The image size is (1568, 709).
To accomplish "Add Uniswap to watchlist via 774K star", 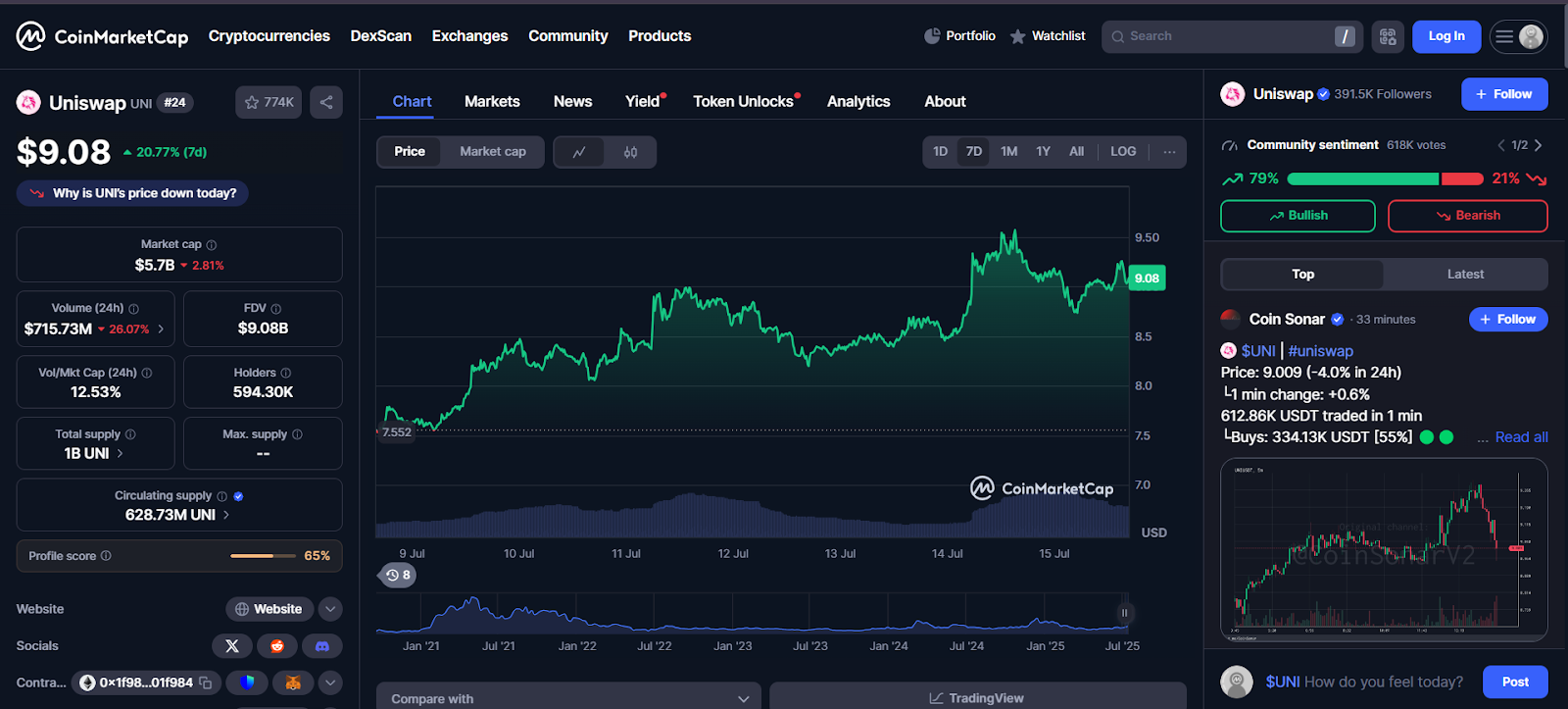I will [x=269, y=102].
